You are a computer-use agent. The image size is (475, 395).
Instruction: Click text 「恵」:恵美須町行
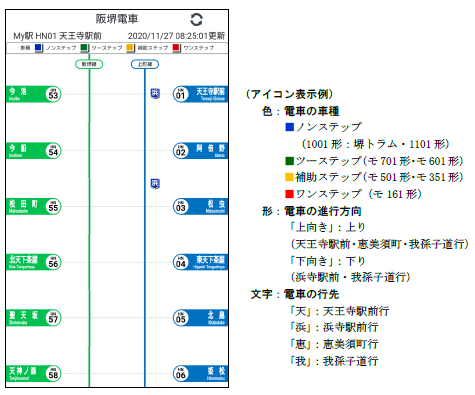[334, 344]
